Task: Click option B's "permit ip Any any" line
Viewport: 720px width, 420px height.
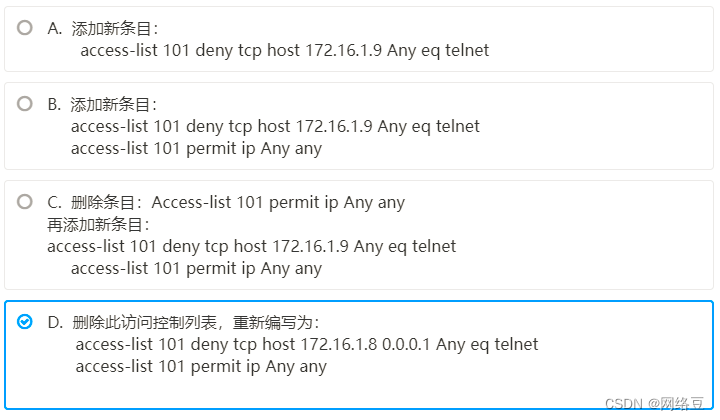Action: pyautogui.click(x=196, y=148)
